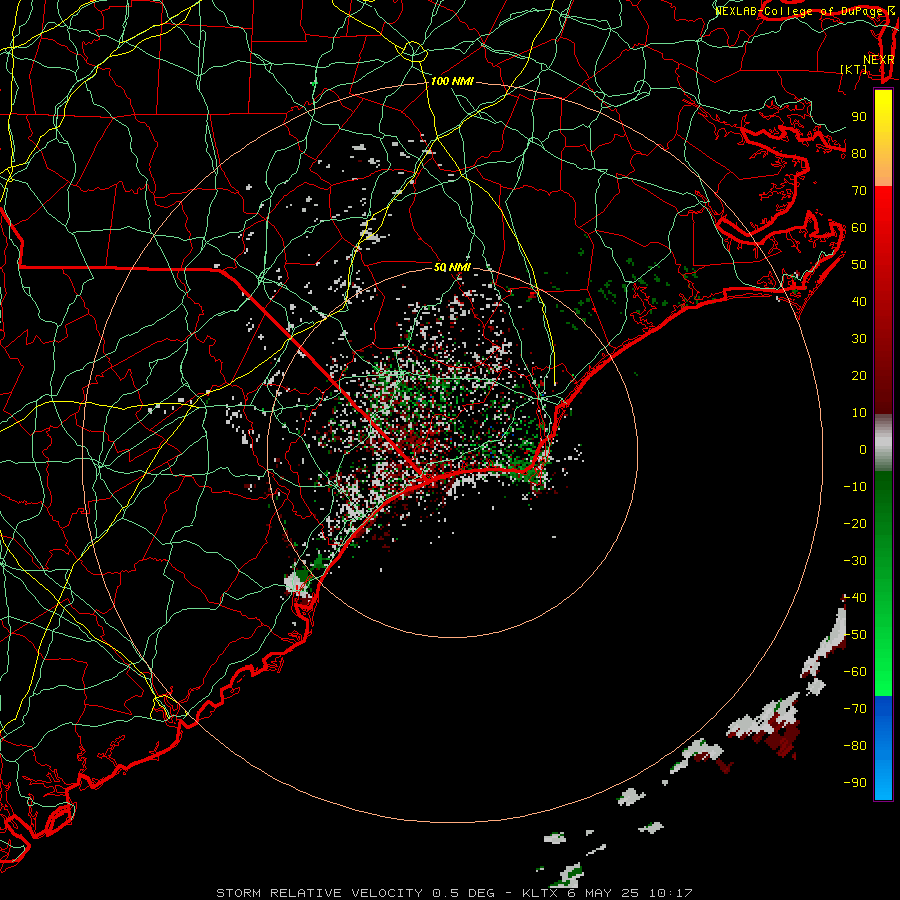Click the positive 70 scale label
This screenshot has height=900, width=900.
coord(859,191)
